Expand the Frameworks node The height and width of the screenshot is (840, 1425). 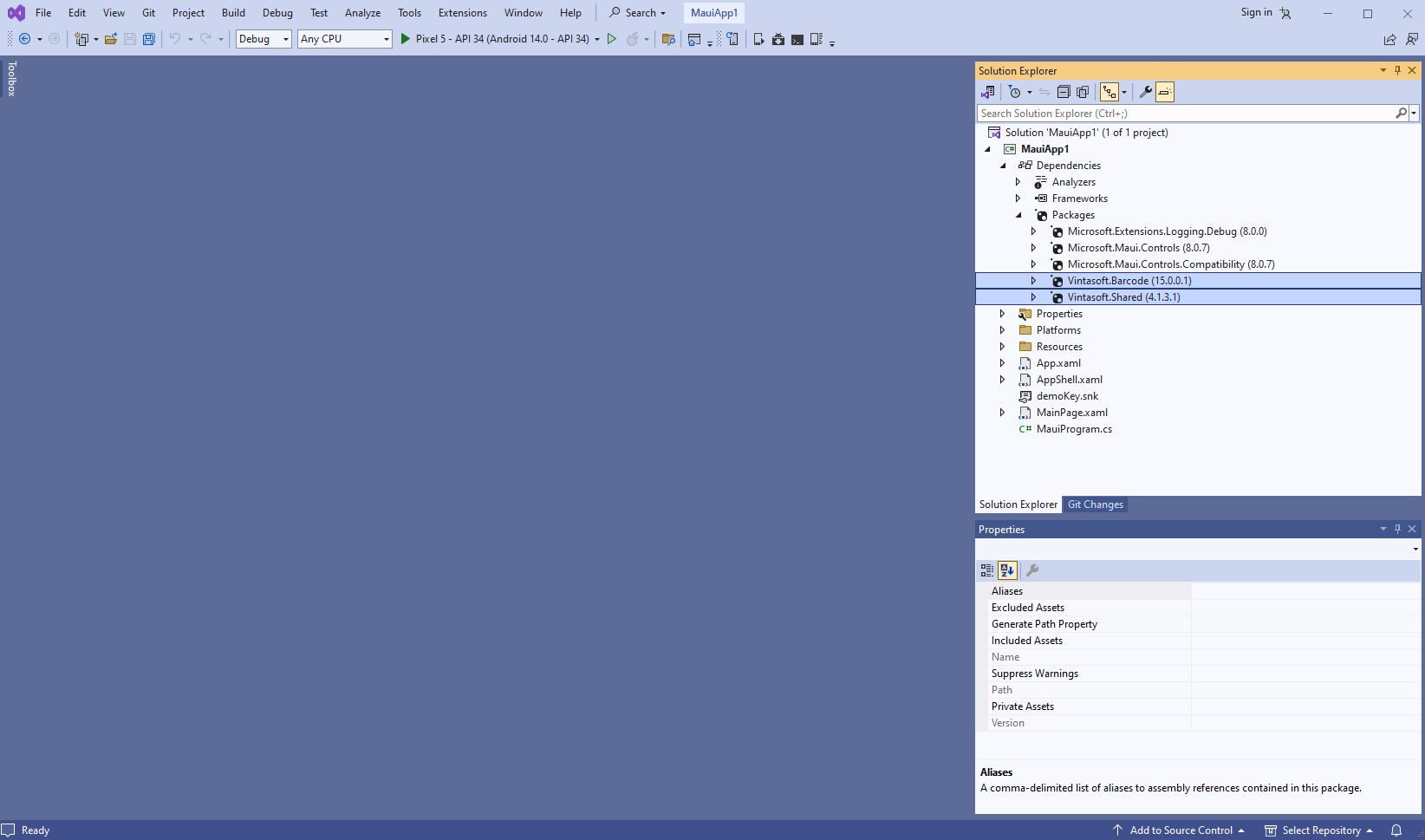(x=1018, y=199)
